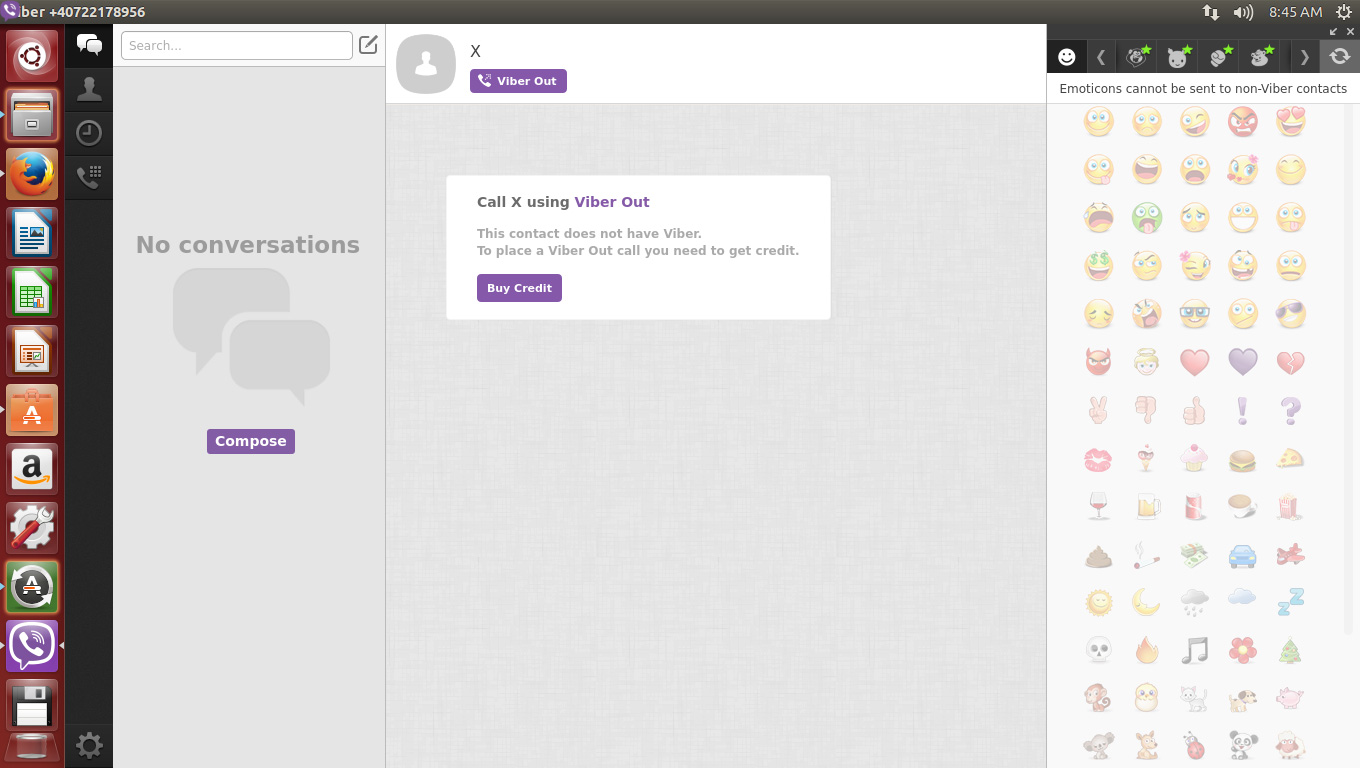Pick the wine glass emoticon
The height and width of the screenshot is (768, 1360).
tap(1099, 507)
